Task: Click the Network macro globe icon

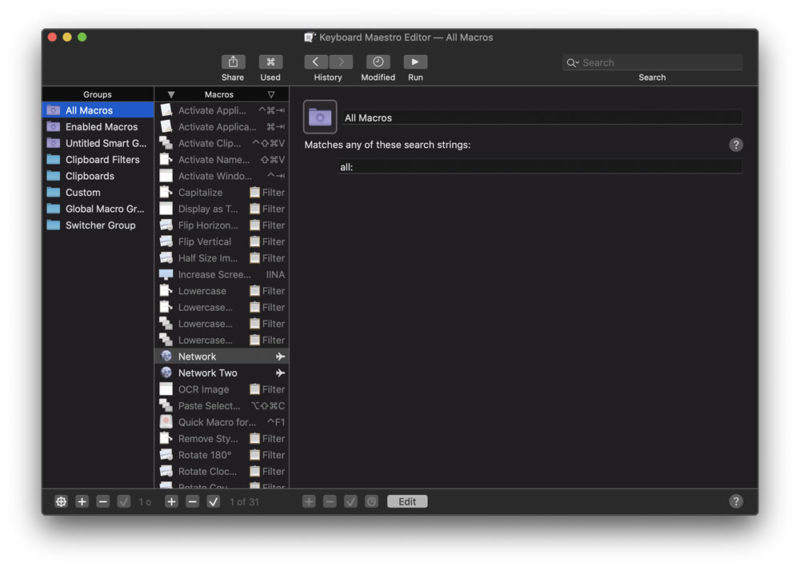Action: 166,356
